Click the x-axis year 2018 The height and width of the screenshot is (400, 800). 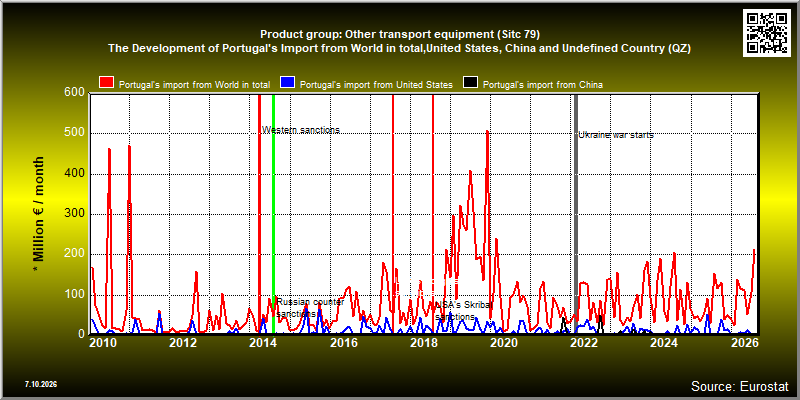(x=423, y=343)
